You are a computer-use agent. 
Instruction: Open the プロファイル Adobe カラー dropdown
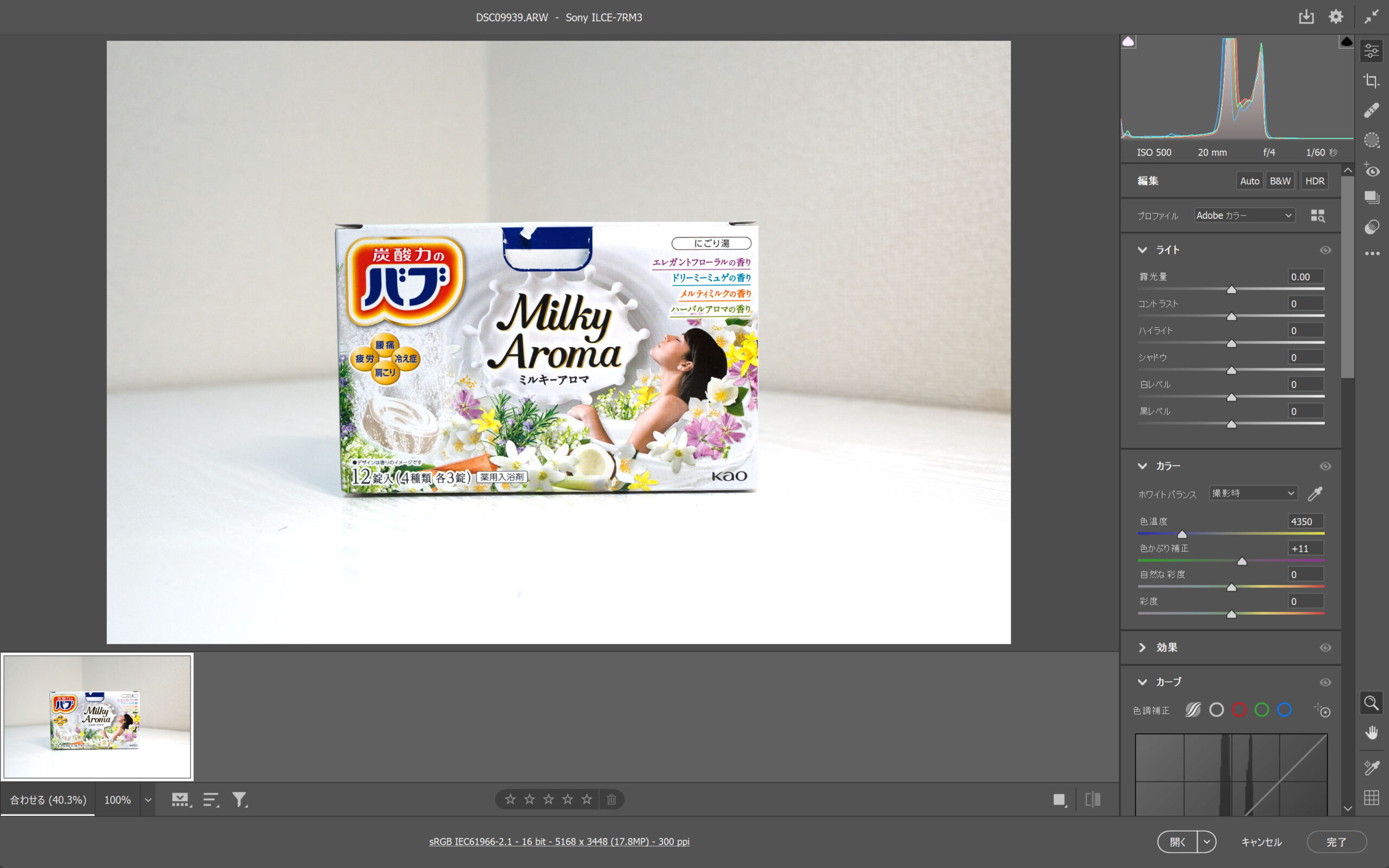[x=1244, y=215]
